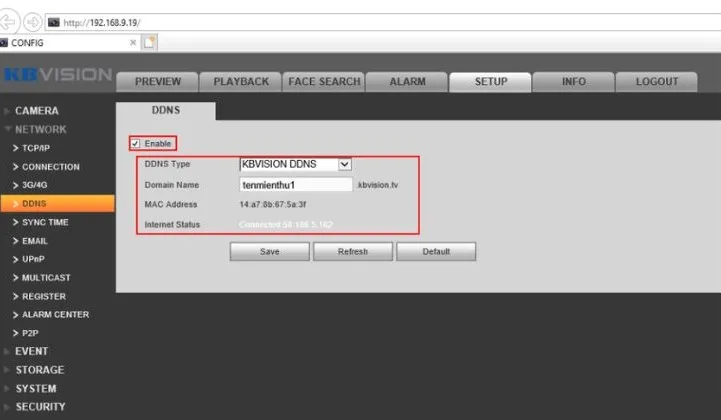Open the FACE SEARCH tab

click(x=324, y=81)
